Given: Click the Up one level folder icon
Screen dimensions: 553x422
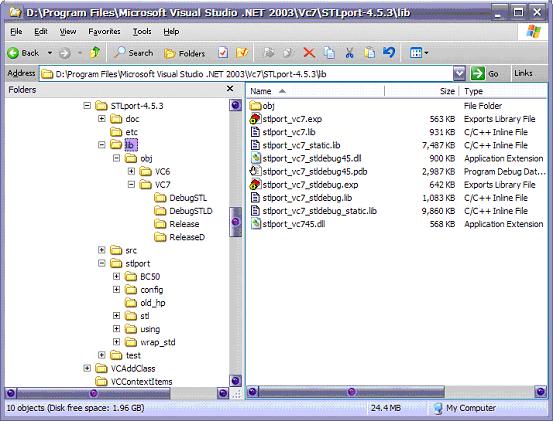Looking at the screenshot, I should coord(95,53).
